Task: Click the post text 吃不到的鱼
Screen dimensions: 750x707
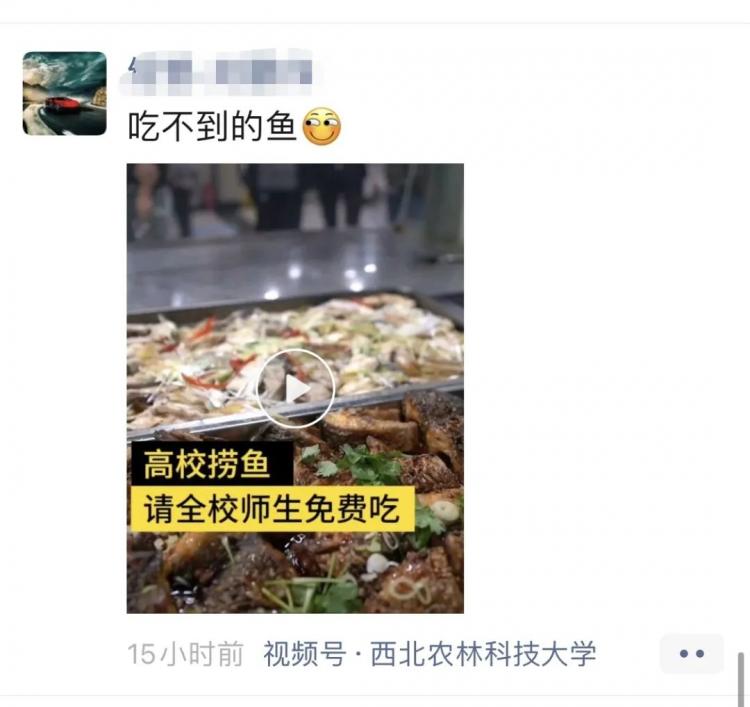Action: (x=212, y=126)
